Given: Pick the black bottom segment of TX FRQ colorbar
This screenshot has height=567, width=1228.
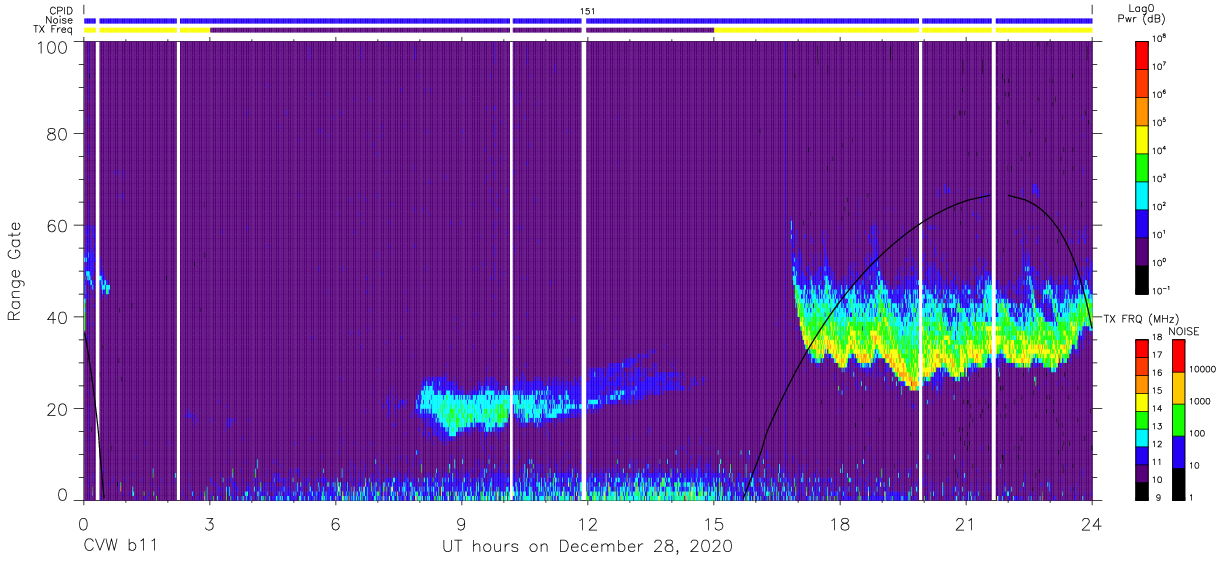Looking at the screenshot, I should [x=1143, y=491].
